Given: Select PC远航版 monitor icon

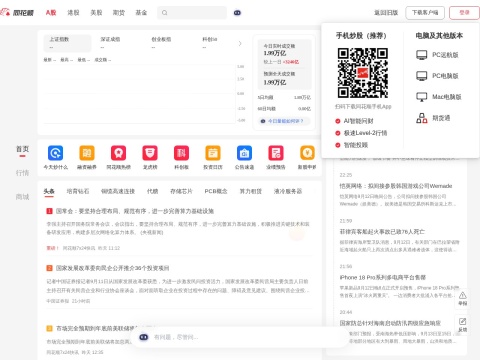Looking at the screenshot, I should 422,55.
